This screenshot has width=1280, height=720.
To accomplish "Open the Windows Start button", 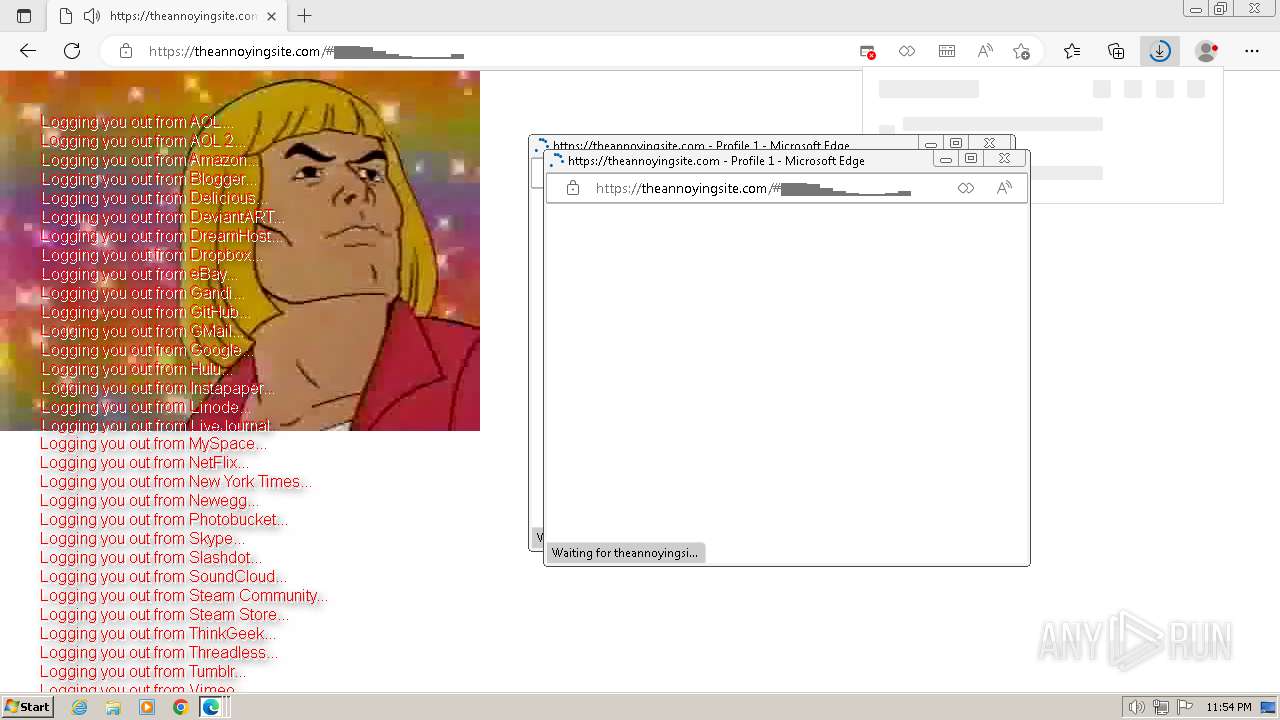I will click(27, 706).
